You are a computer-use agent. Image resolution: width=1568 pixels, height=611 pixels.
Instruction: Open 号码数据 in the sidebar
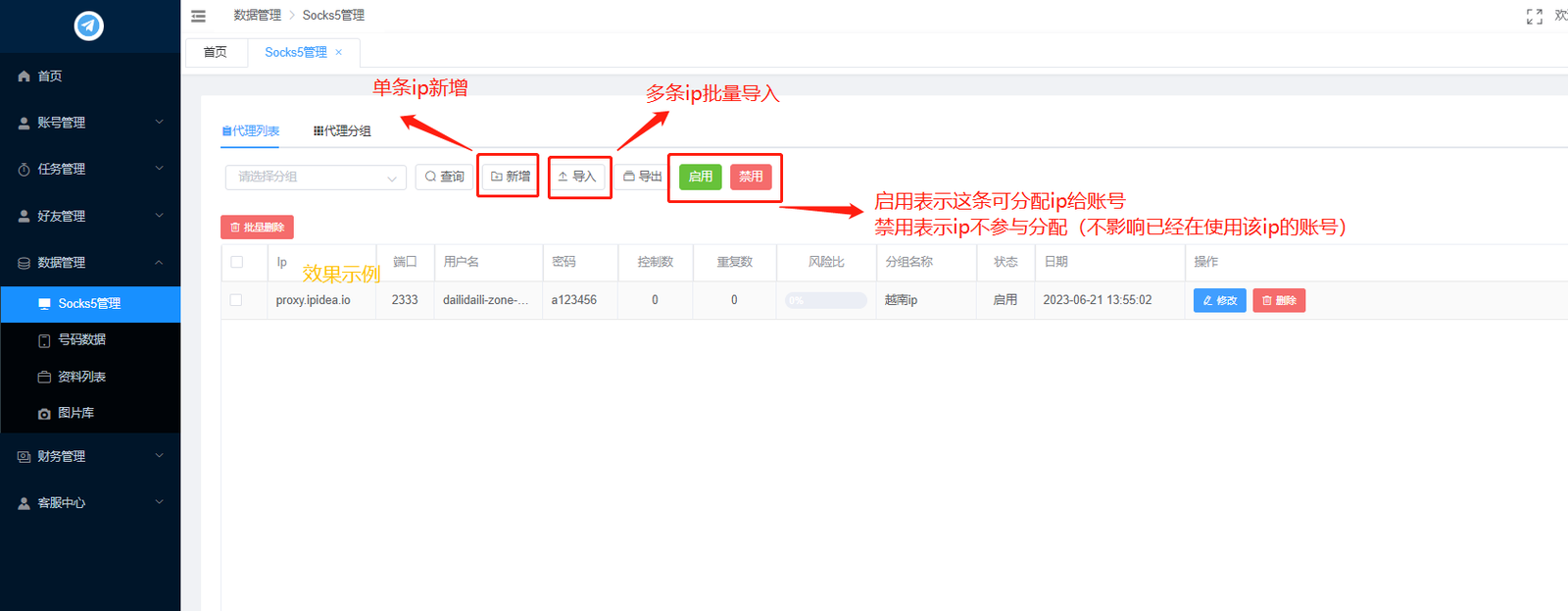pyautogui.click(x=81, y=339)
